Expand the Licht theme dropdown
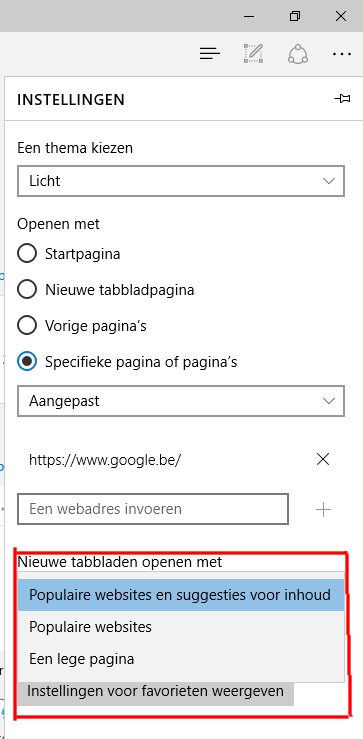This screenshot has width=363, height=739. 181,181
